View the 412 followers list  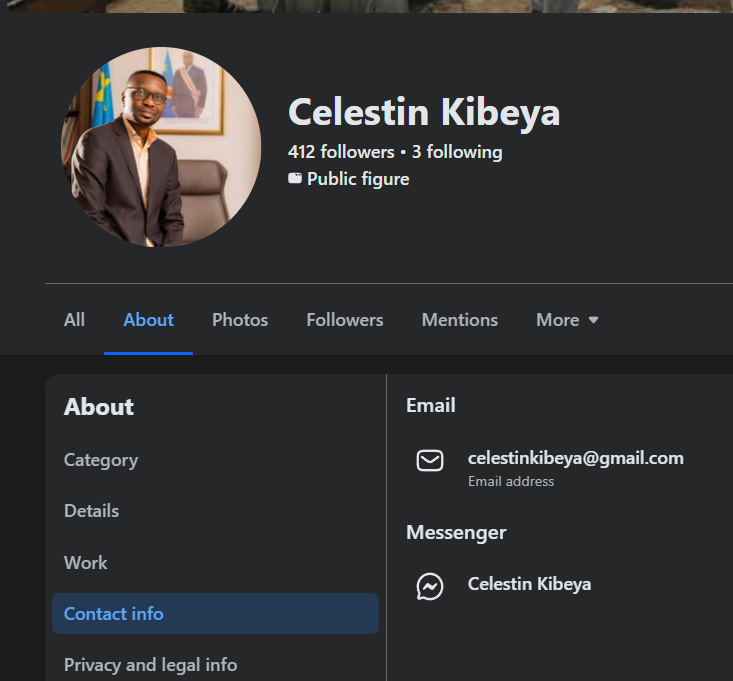(x=341, y=152)
